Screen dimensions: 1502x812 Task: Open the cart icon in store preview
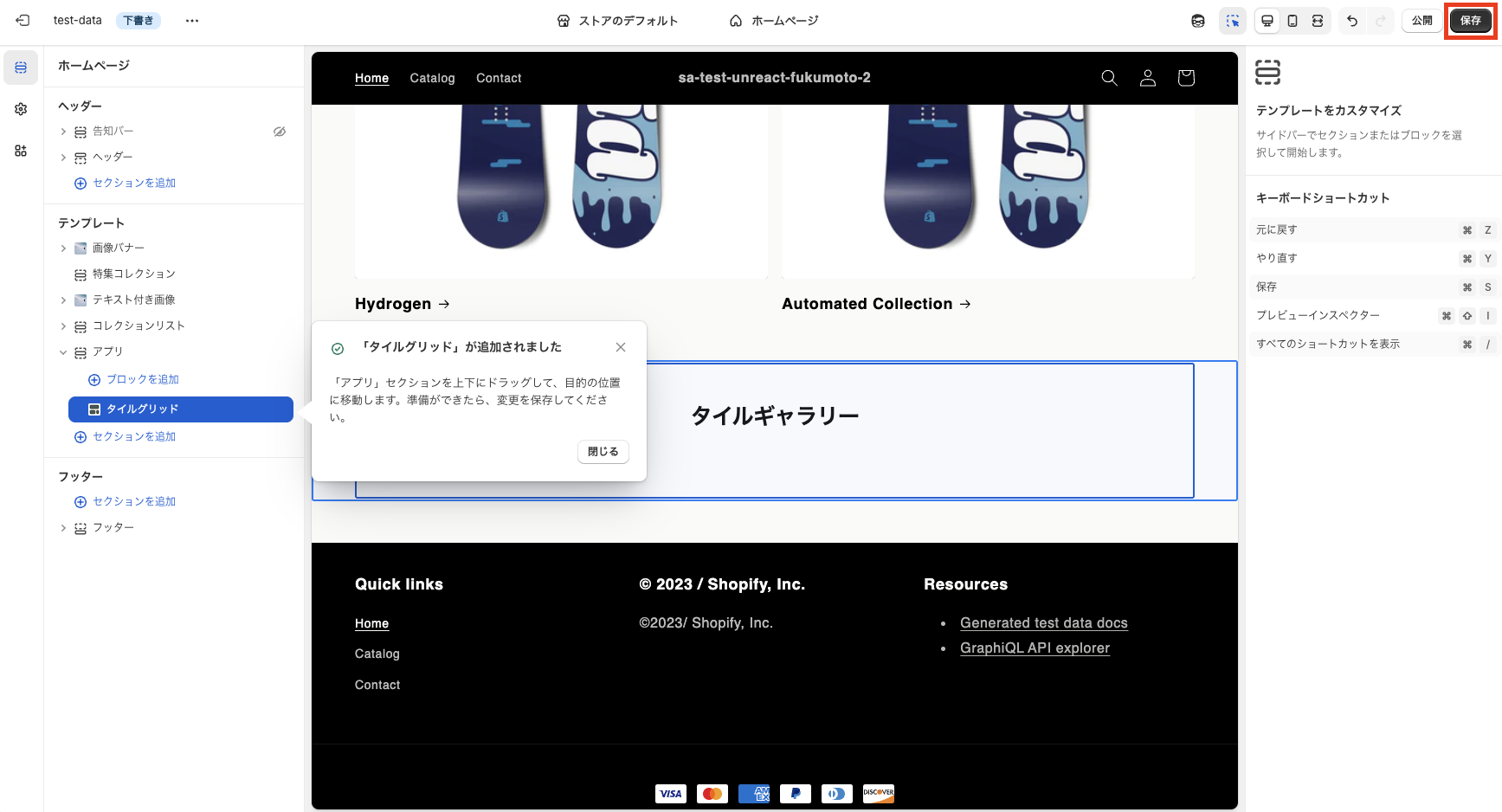[1185, 78]
